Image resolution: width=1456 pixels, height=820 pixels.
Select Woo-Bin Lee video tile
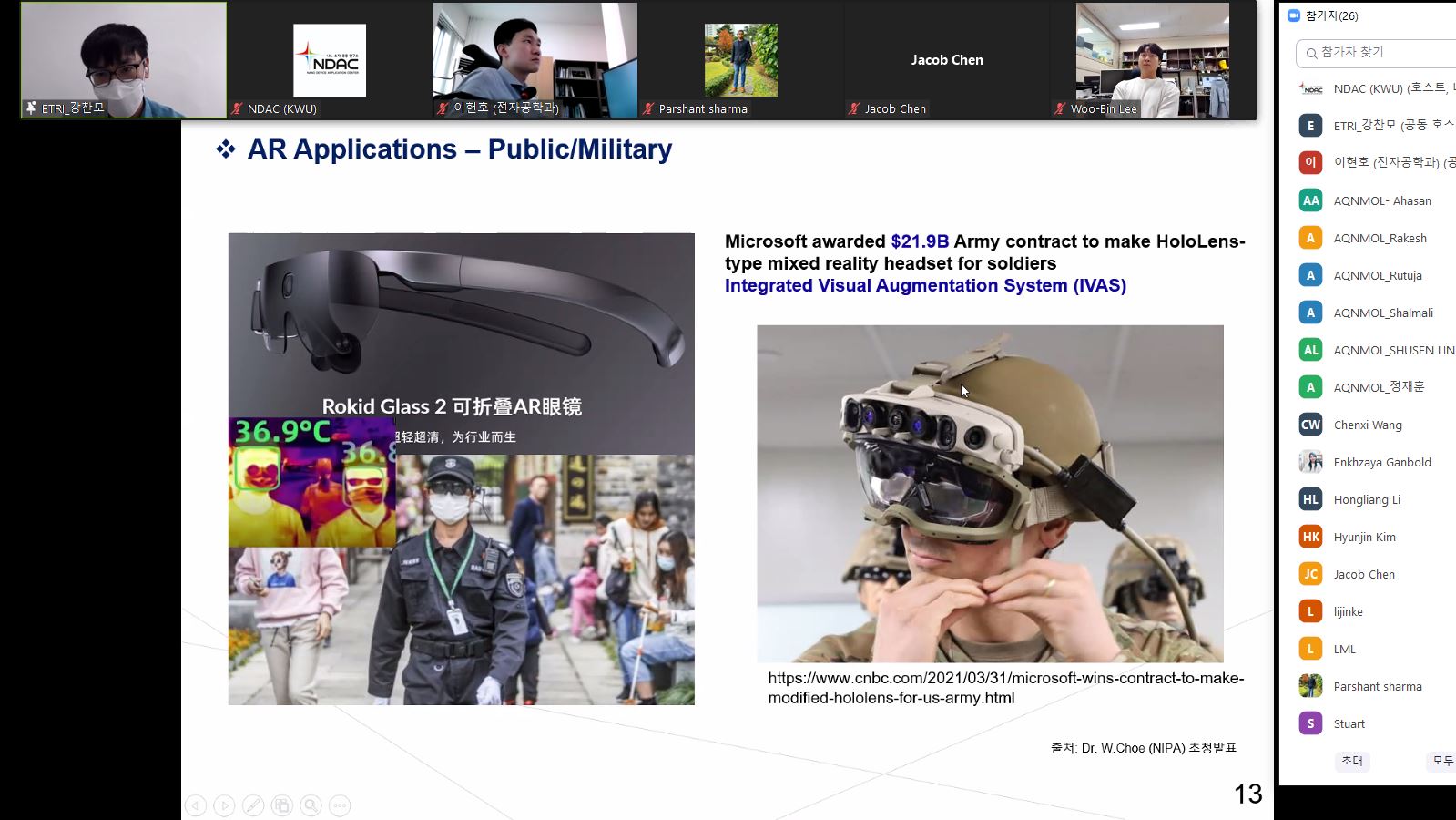(x=1153, y=60)
